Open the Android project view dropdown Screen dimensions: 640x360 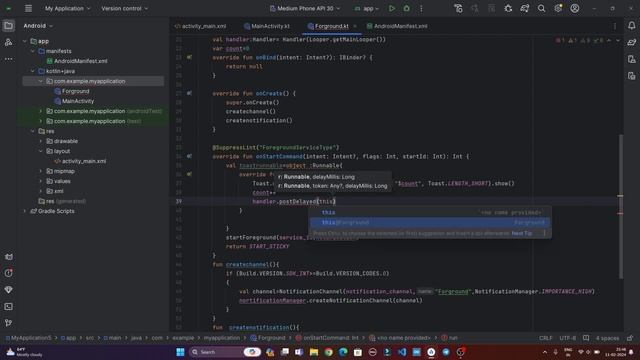point(38,26)
